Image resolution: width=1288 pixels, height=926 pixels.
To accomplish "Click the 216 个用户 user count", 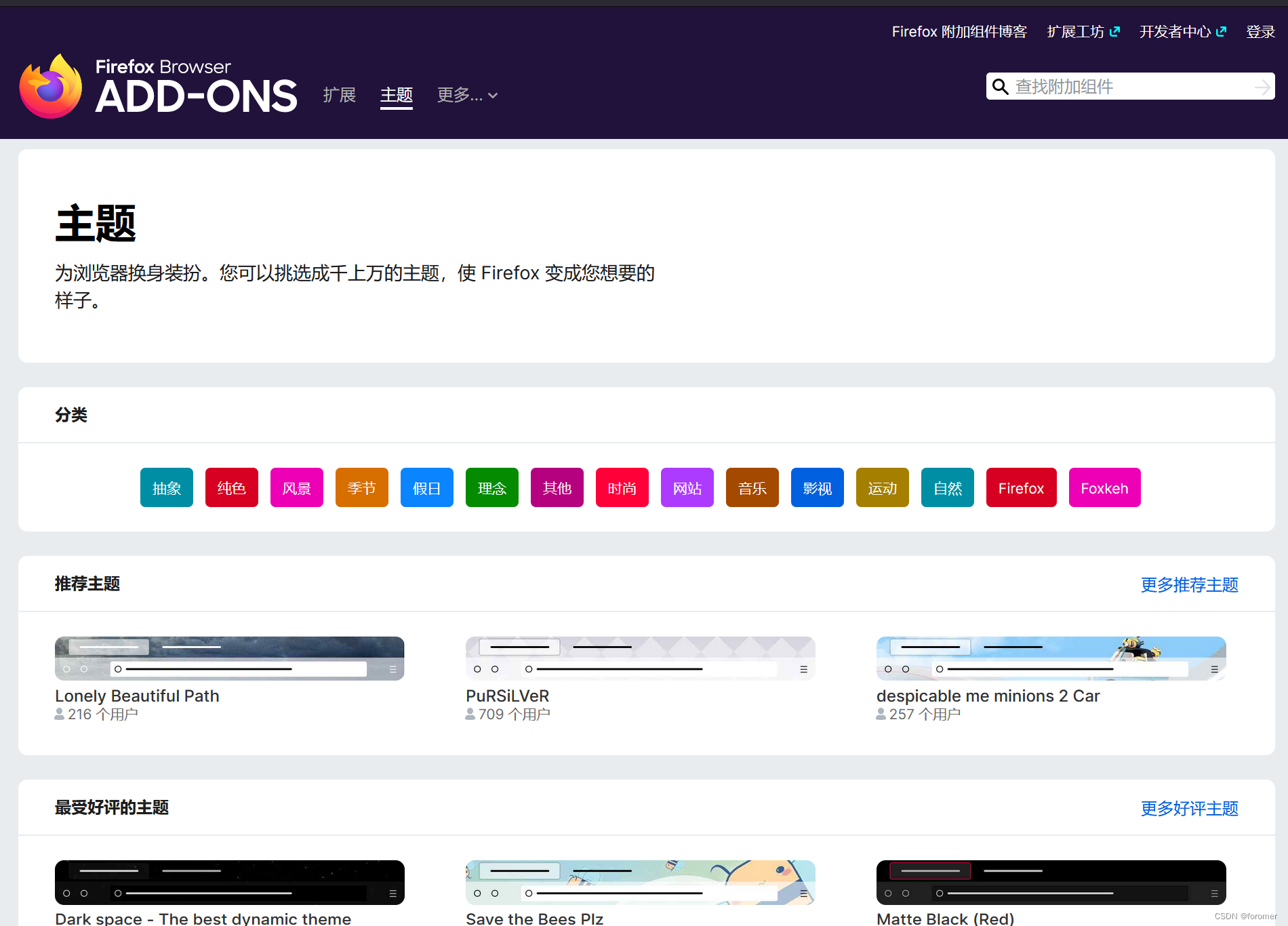I will pyautogui.click(x=96, y=714).
